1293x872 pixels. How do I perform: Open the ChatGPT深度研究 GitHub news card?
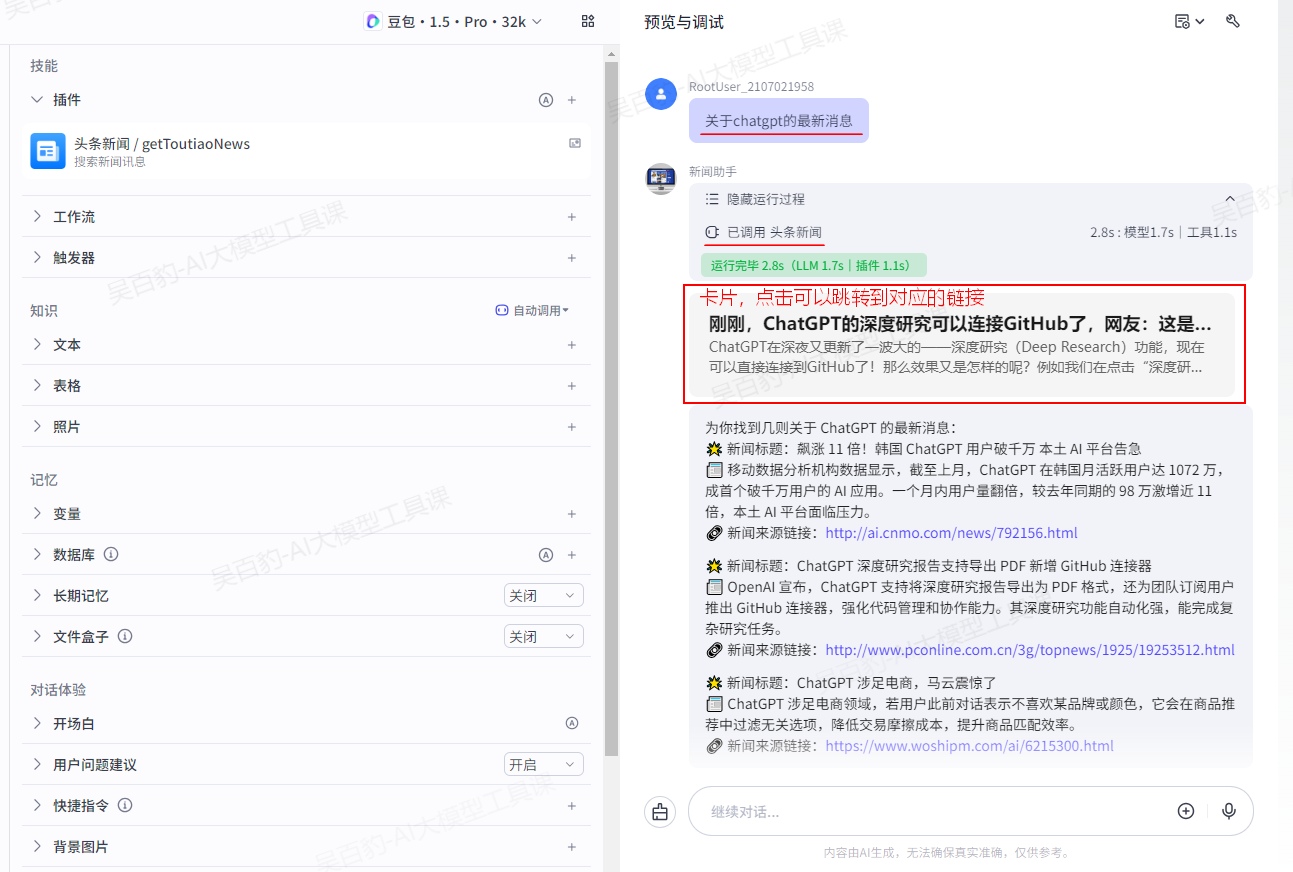[x=961, y=346]
